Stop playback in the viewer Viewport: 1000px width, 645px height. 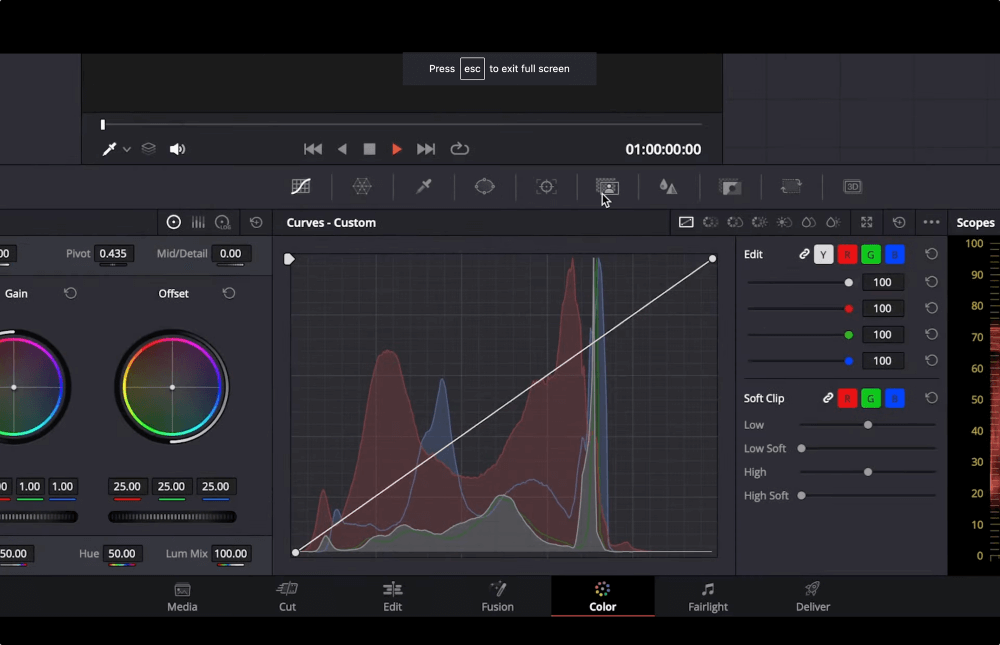click(369, 149)
